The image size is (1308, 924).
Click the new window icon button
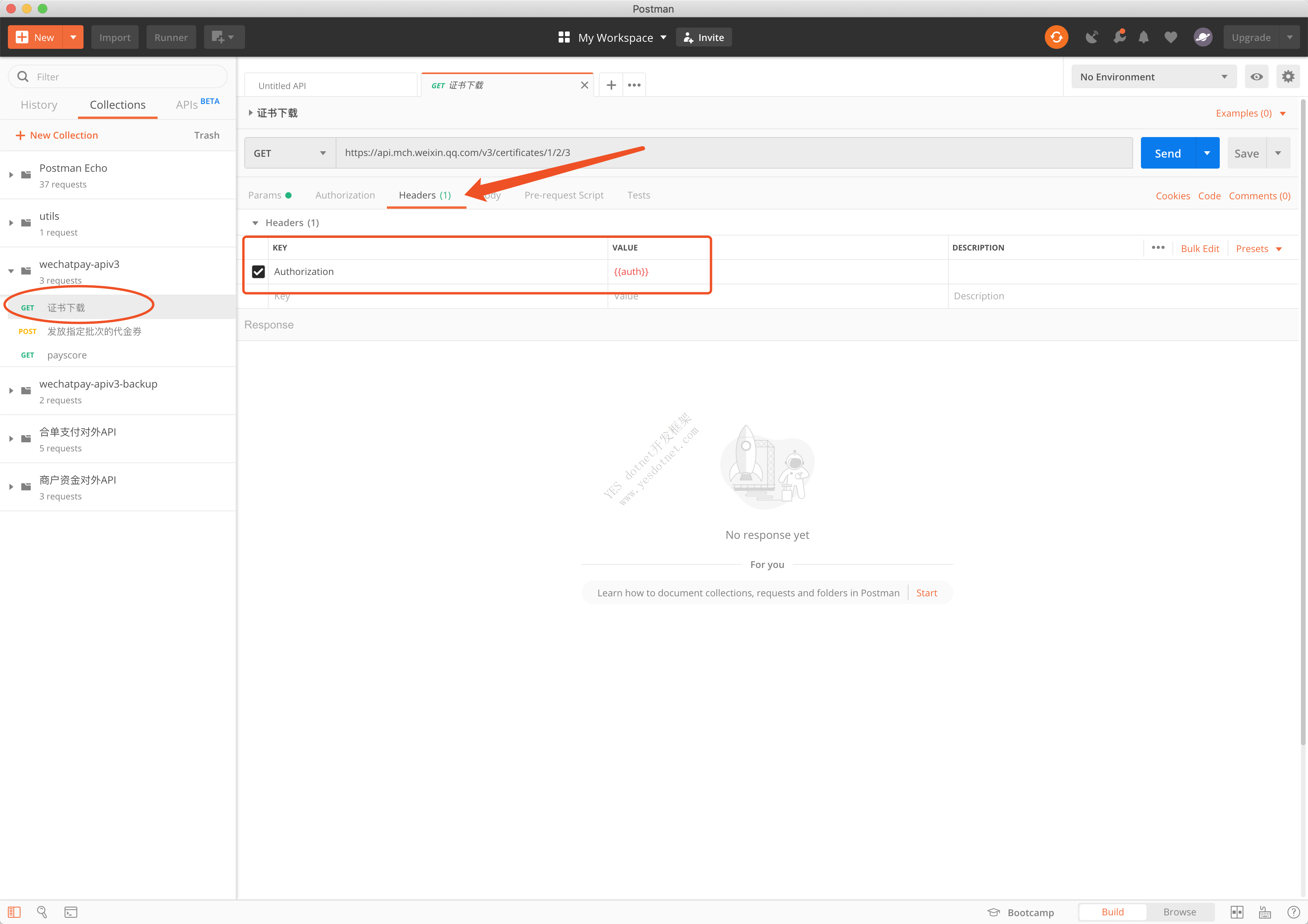(224, 37)
